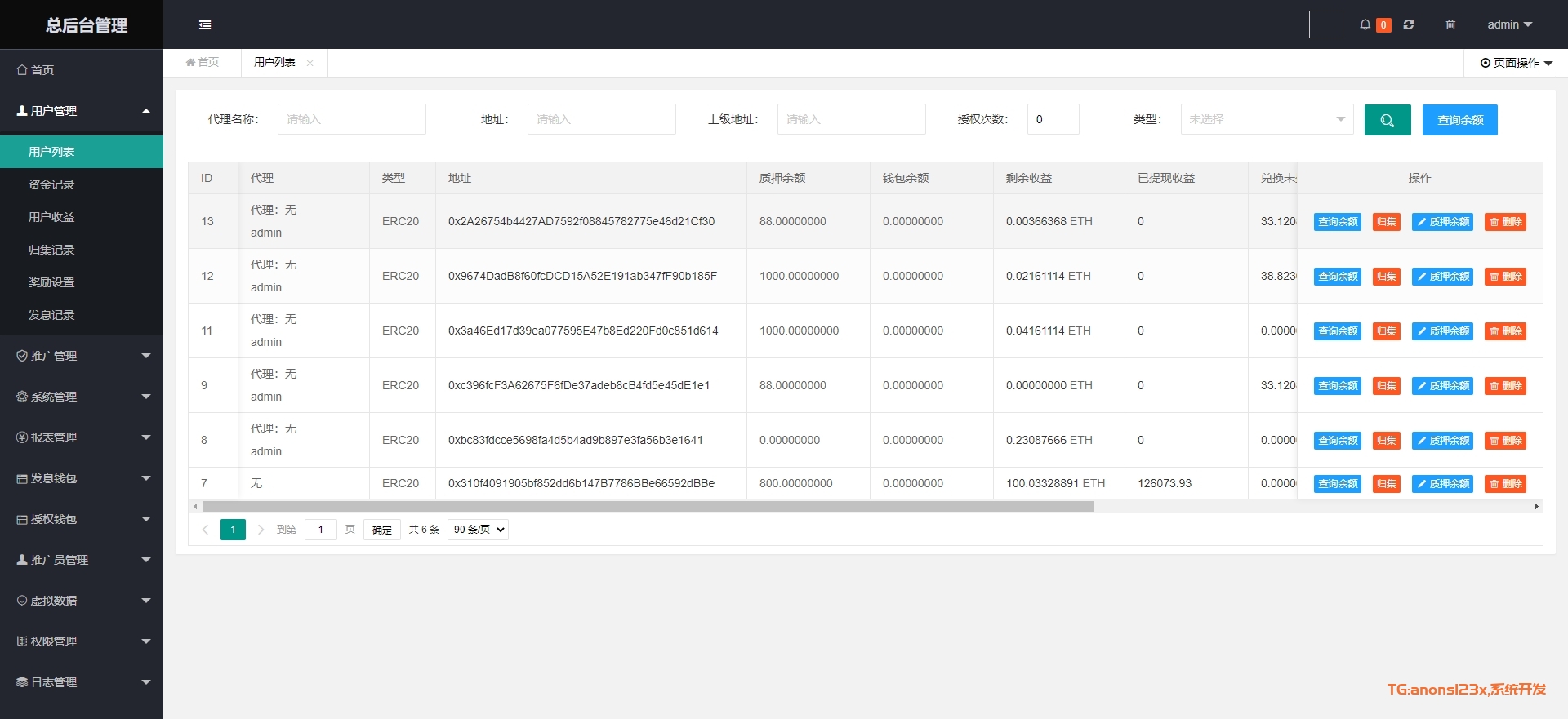The height and width of the screenshot is (719, 1568).
Task: Focus the 授权次数 input field
Action: pos(1053,119)
